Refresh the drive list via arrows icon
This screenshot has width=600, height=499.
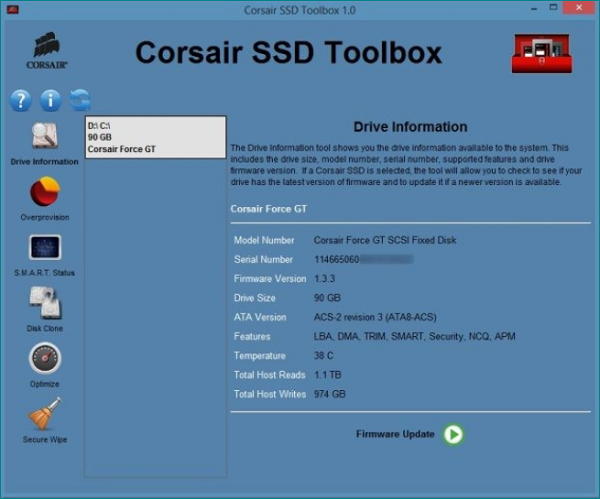point(80,100)
